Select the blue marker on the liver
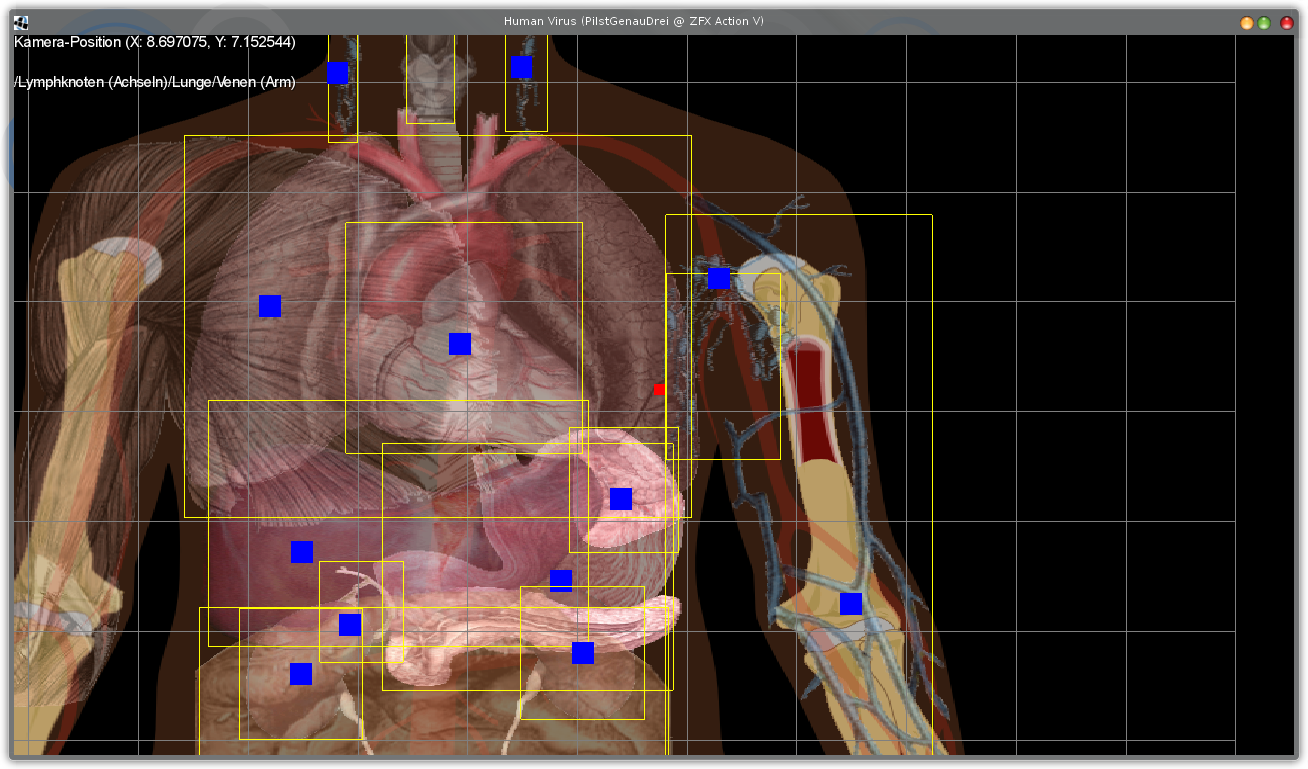 [x=302, y=552]
